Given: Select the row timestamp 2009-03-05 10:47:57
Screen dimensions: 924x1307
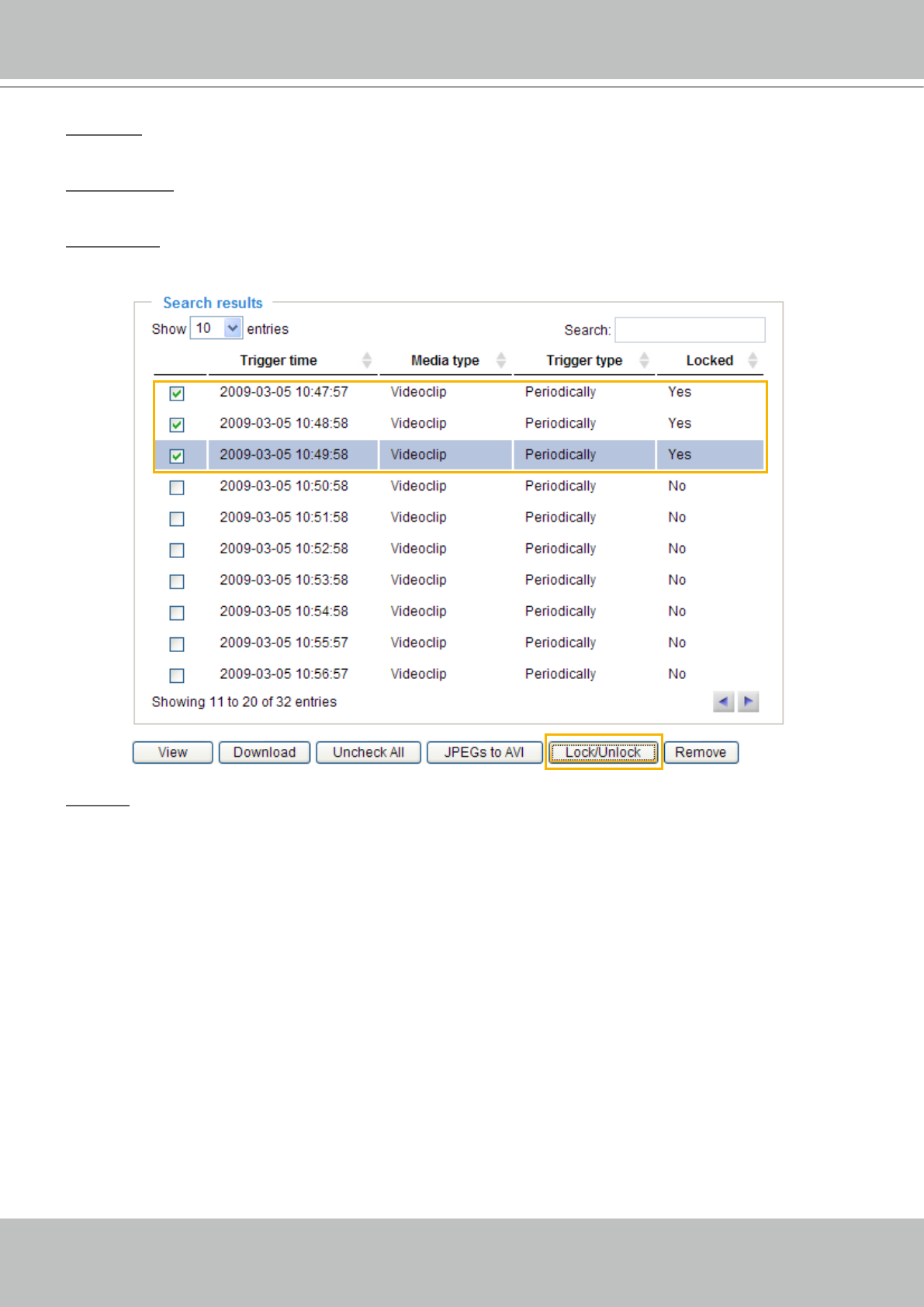Looking at the screenshot, I should [284, 392].
